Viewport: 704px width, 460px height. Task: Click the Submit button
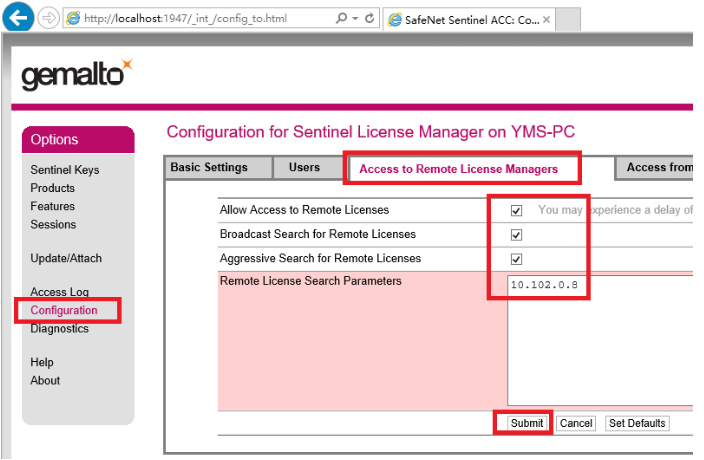pos(527,423)
